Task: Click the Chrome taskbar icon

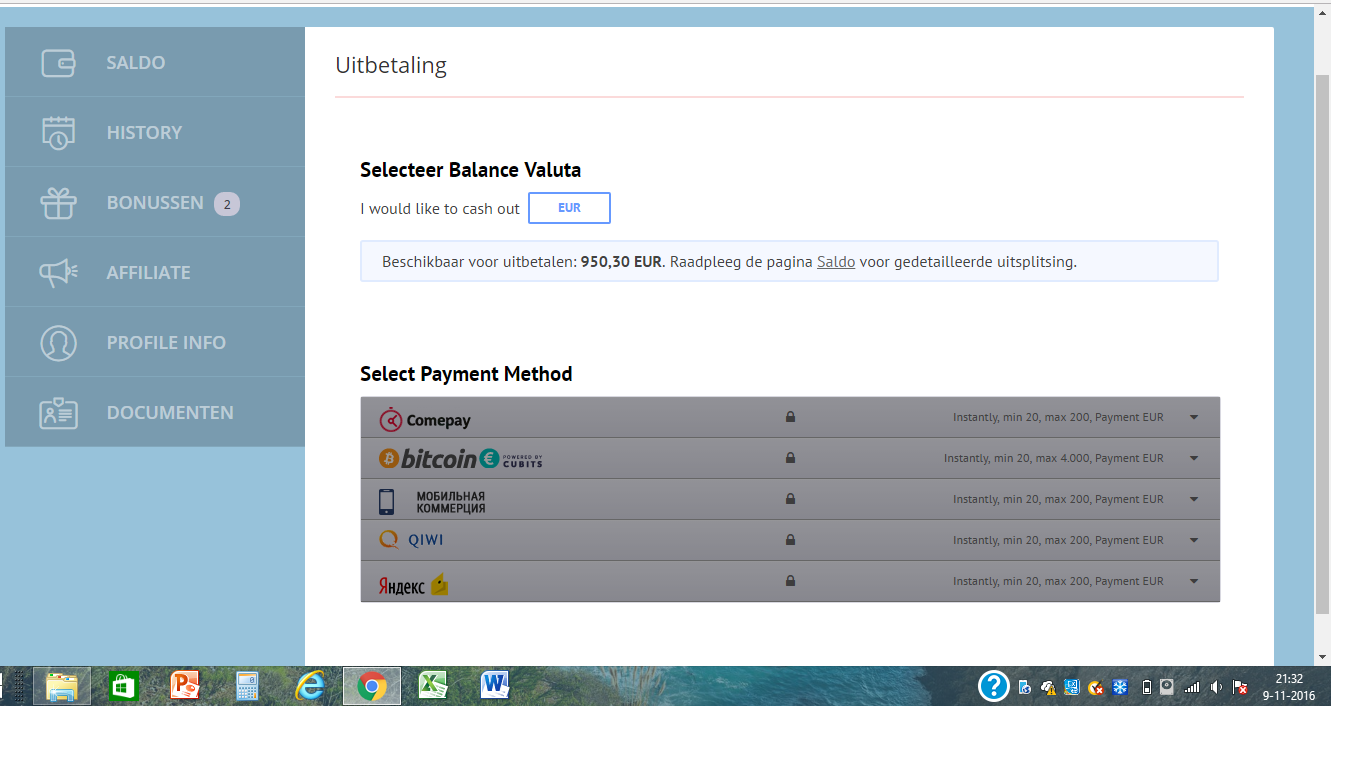Action: [x=372, y=686]
